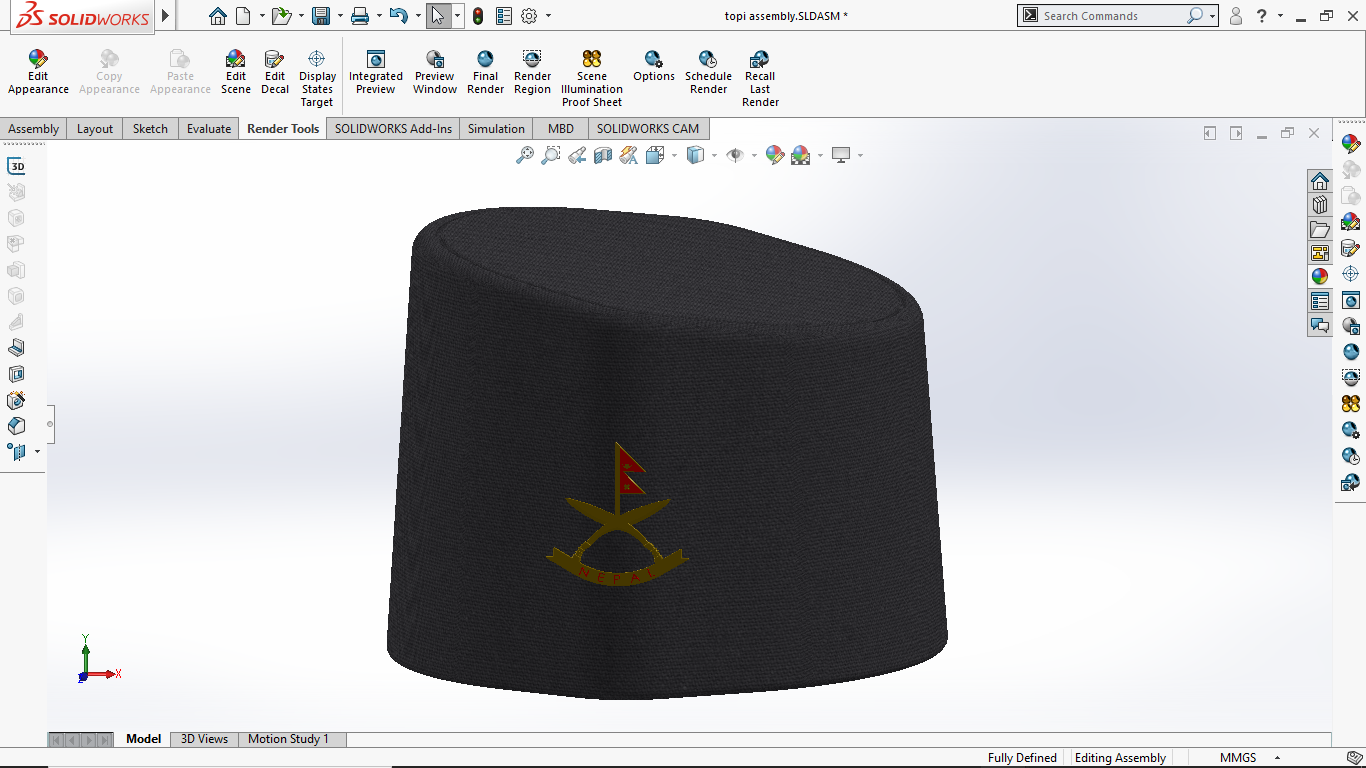Viewport: 1366px width, 768px height.
Task: Click the Display Style icon
Action: click(x=696, y=155)
